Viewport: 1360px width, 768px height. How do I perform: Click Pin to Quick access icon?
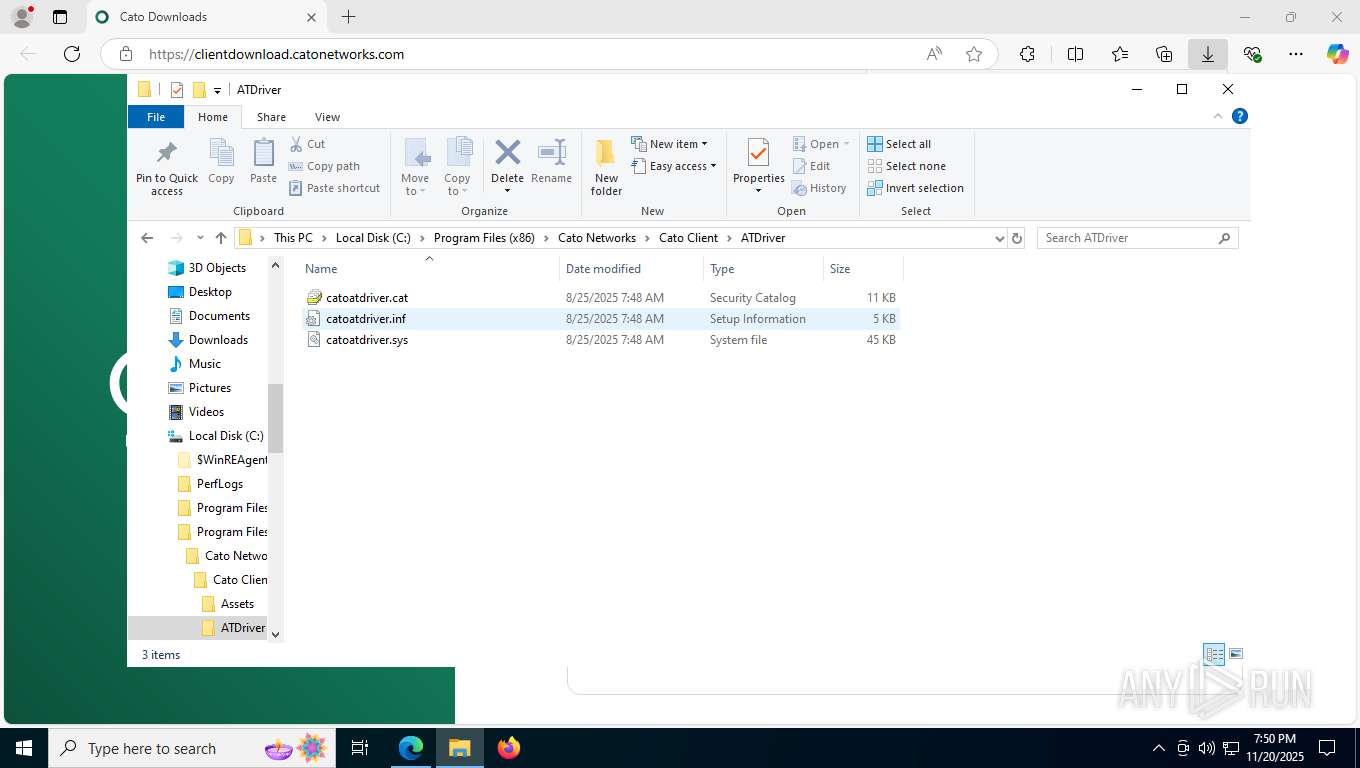point(167,167)
